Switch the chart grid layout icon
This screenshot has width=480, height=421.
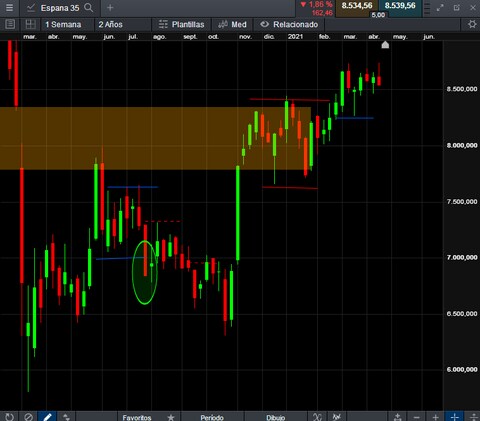click(x=30, y=24)
